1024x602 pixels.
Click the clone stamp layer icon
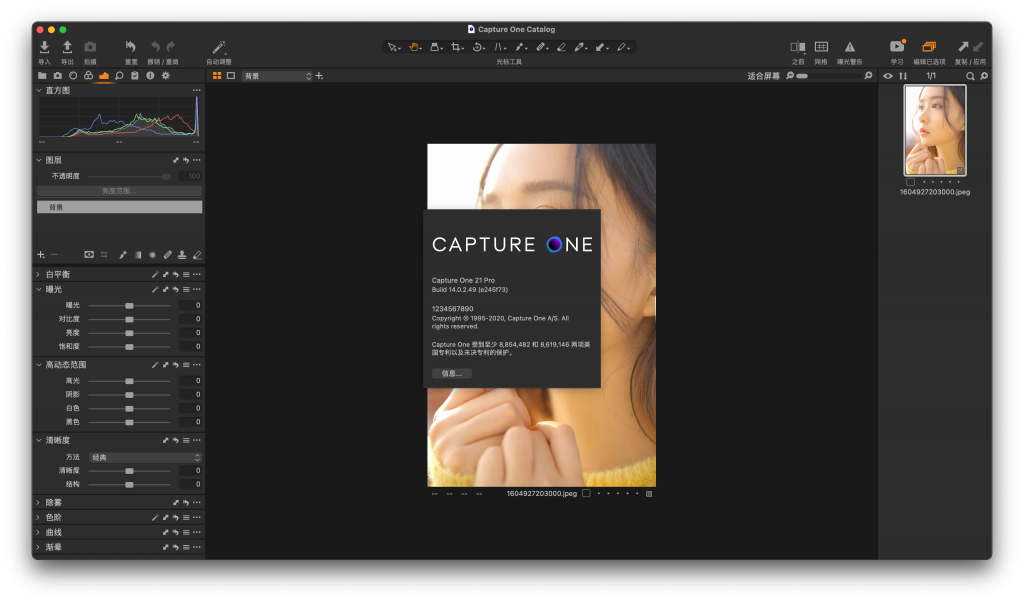(x=182, y=255)
